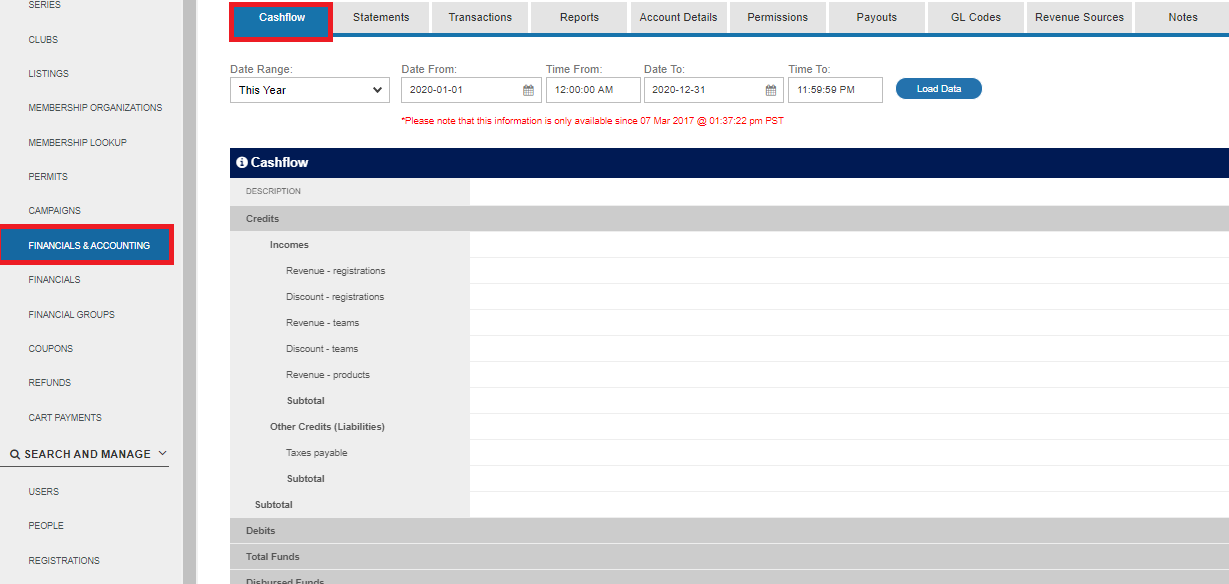Go to the Payouts tab
Viewport: 1229px width, 584px height.
click(877, 18)
